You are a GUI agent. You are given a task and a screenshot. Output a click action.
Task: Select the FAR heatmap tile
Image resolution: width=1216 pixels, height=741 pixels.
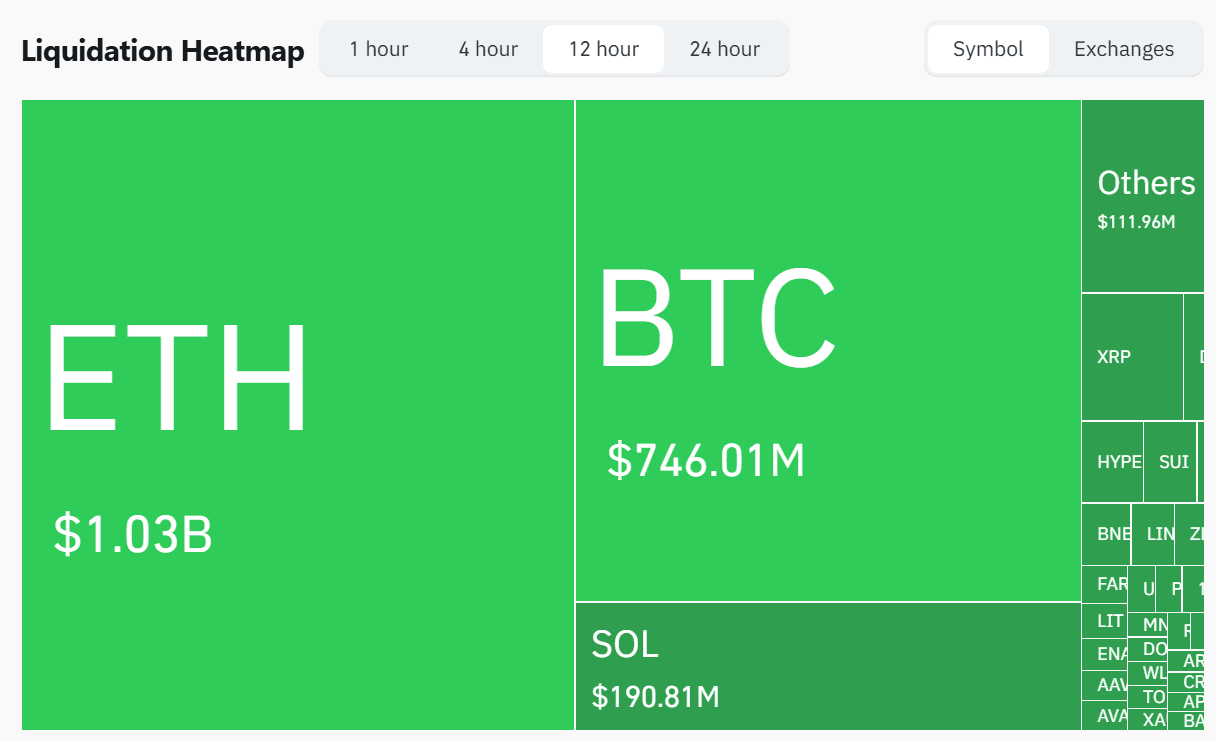tap(1104, 584)
